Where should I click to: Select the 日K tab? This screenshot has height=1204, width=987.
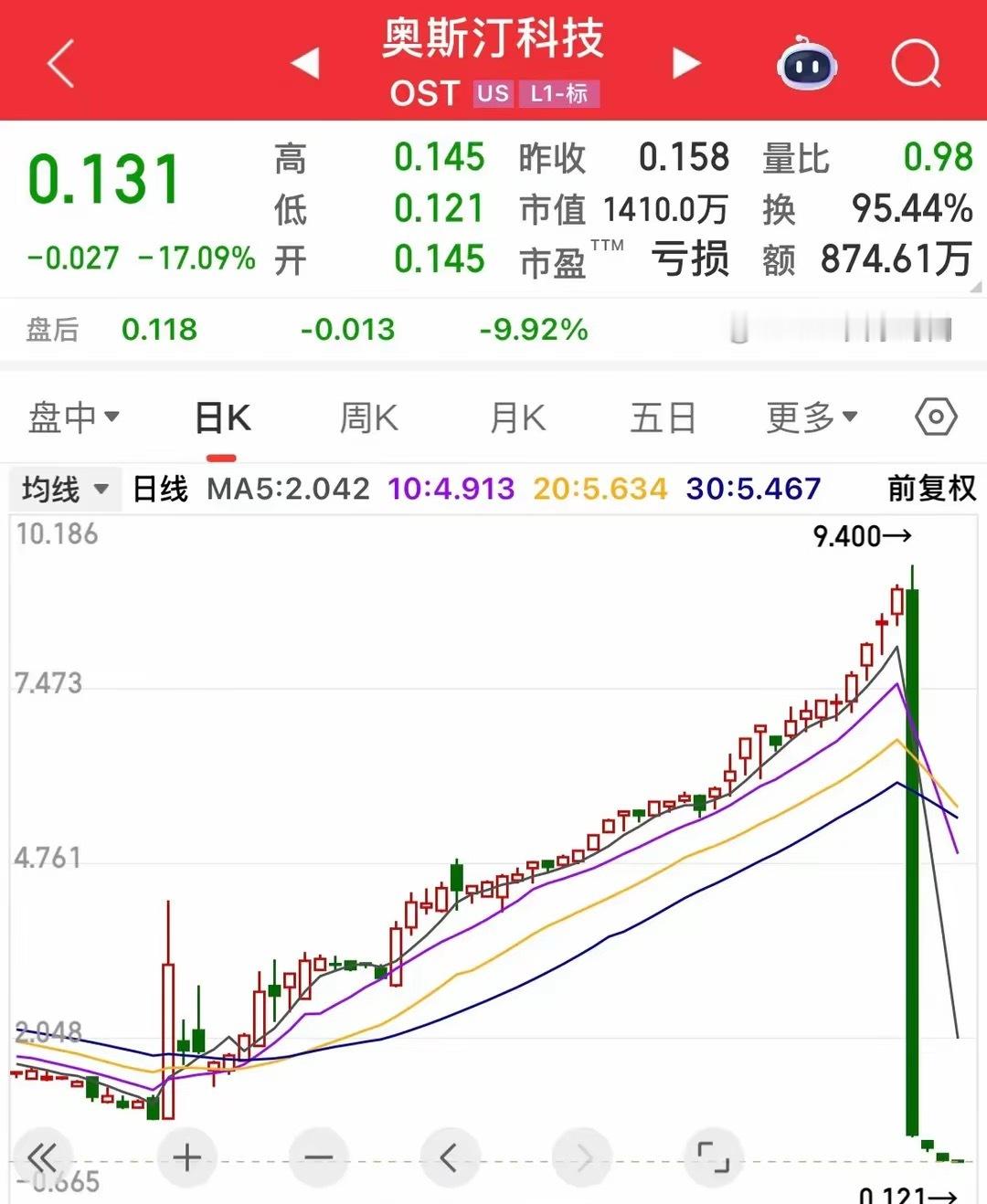(x=223, y=418)
